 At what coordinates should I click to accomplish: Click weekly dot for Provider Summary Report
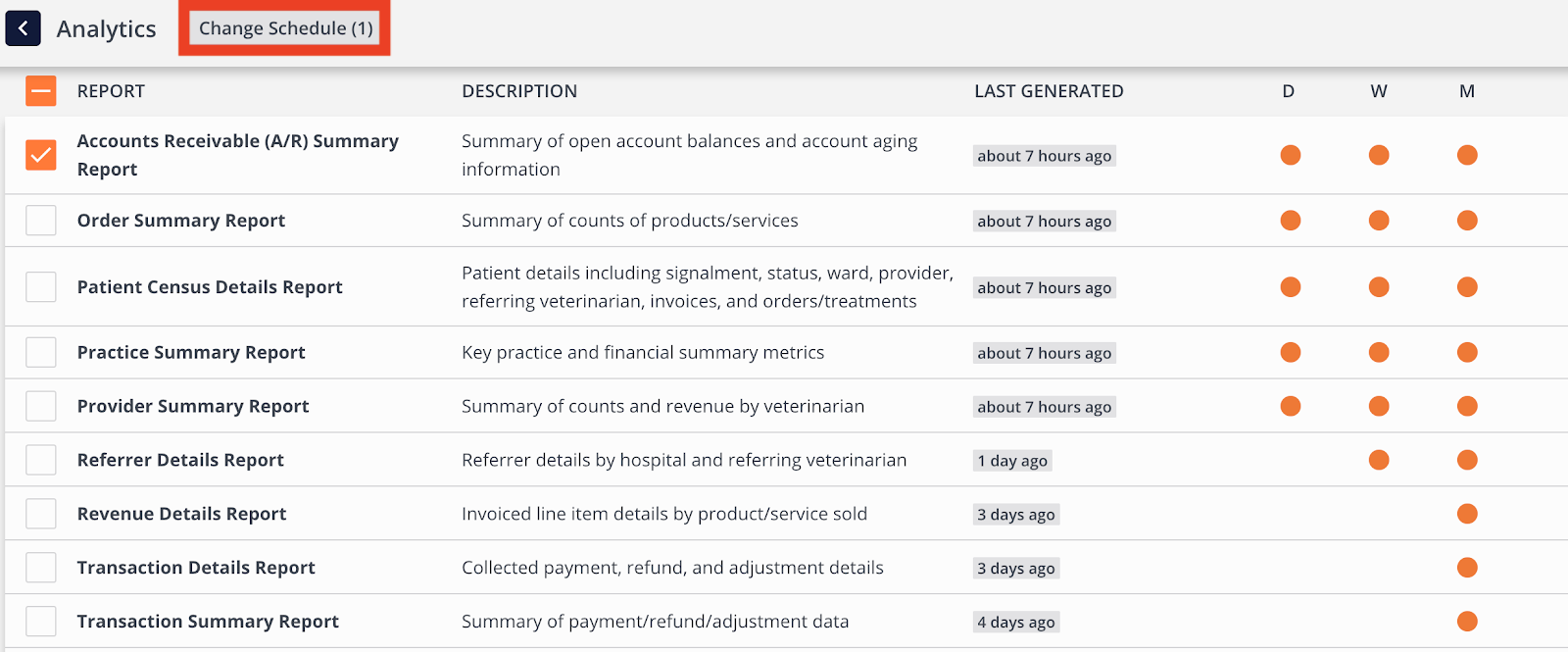[1379, 406]
